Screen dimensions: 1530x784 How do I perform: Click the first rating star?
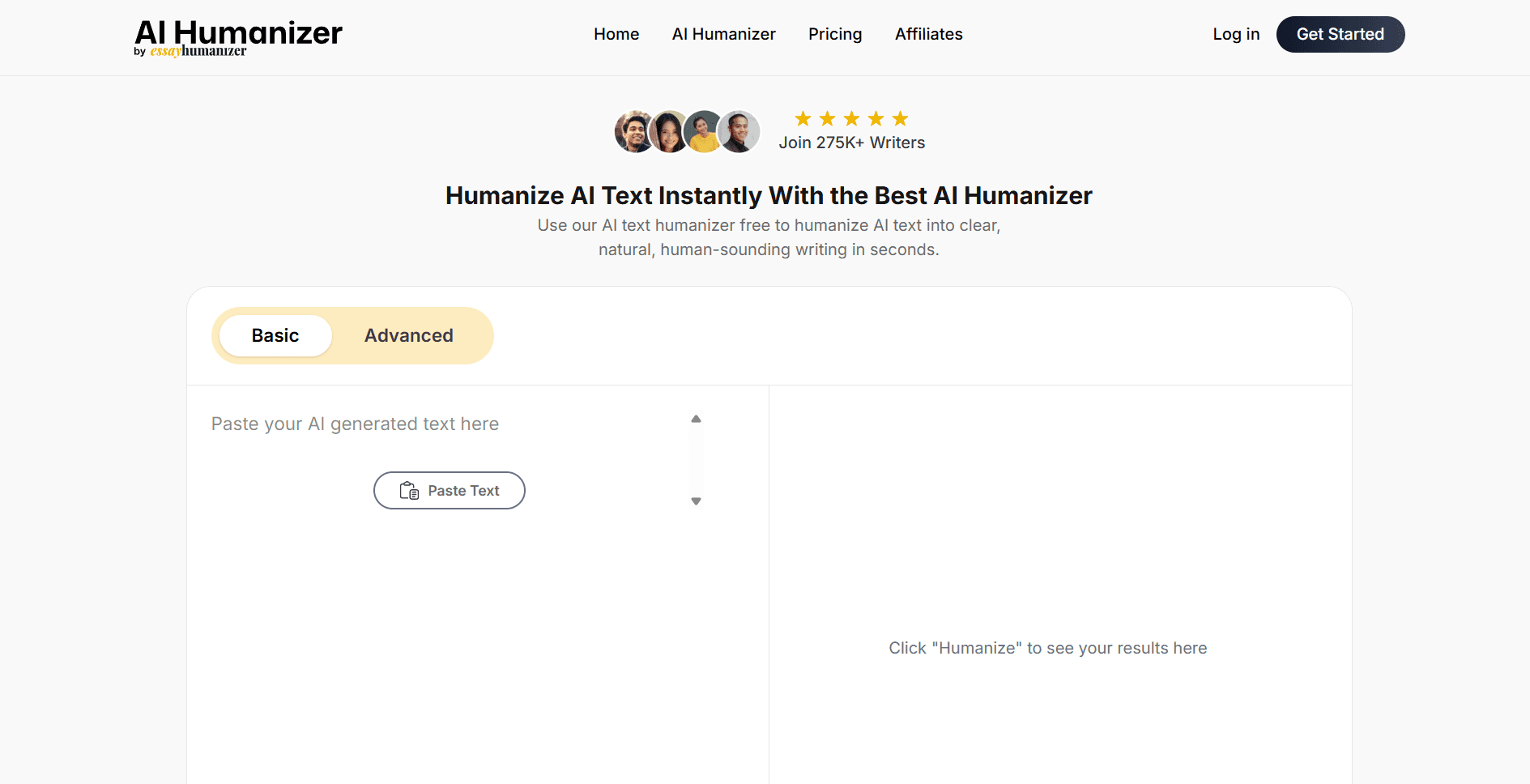coord(803,119)
